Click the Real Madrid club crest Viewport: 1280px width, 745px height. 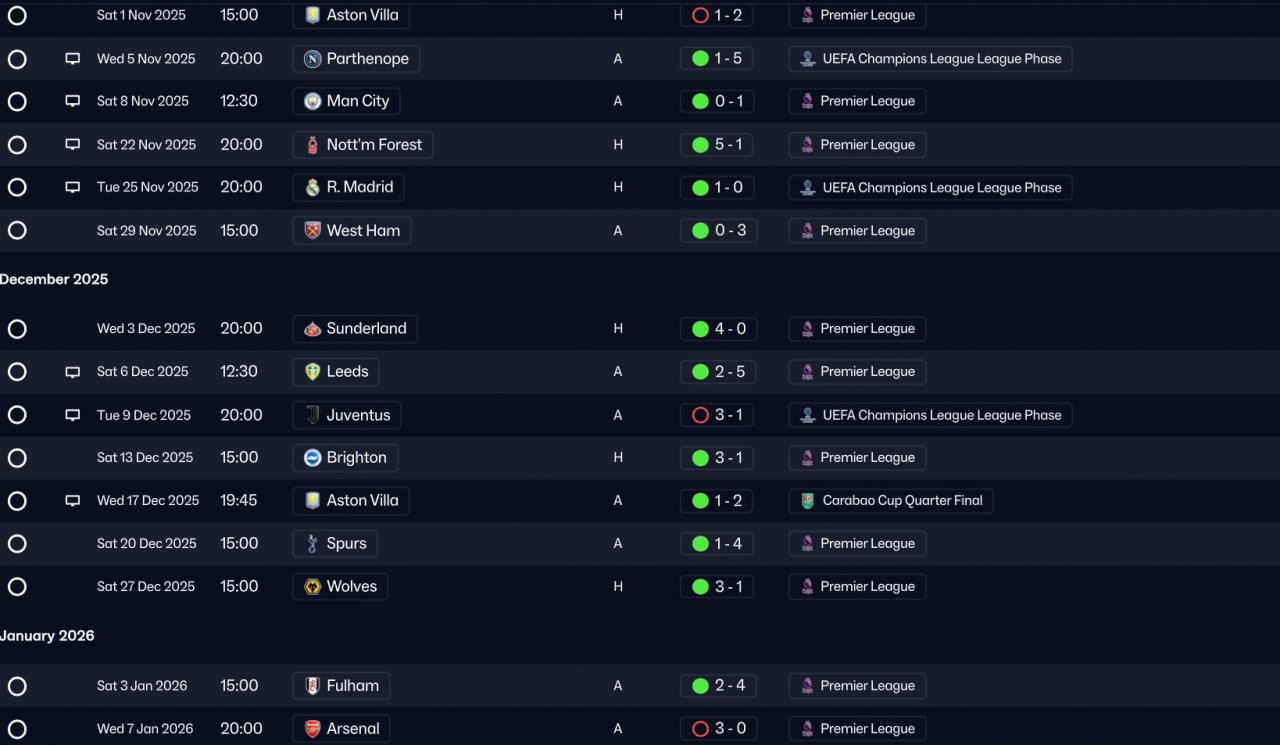[312, 188]
